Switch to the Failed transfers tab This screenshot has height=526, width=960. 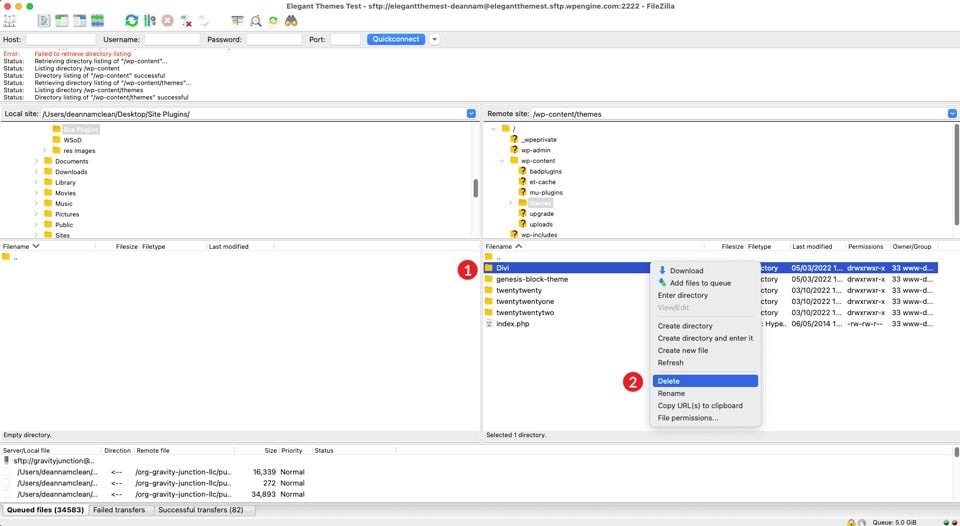117,510
